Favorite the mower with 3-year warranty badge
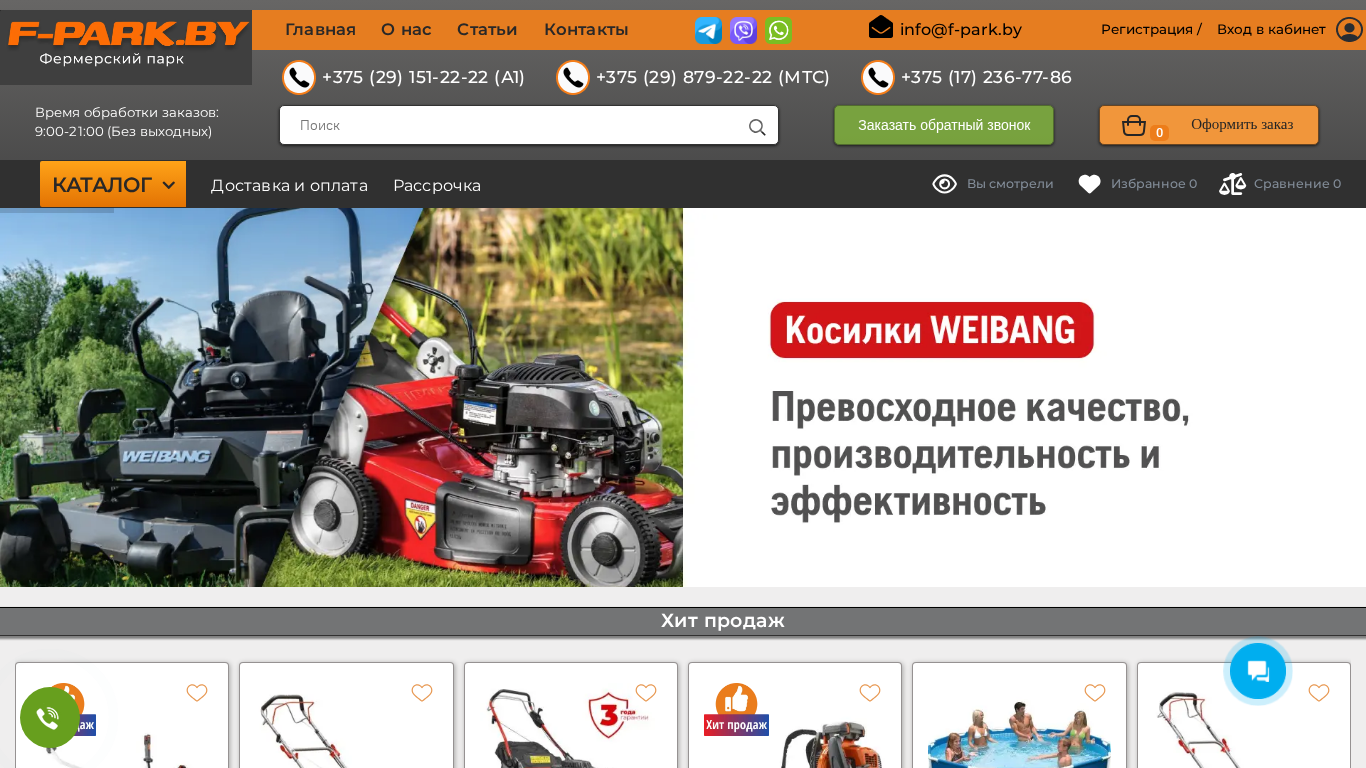Screen dimensions: 1366x768 pyautogui.click(x=646, y=693)
